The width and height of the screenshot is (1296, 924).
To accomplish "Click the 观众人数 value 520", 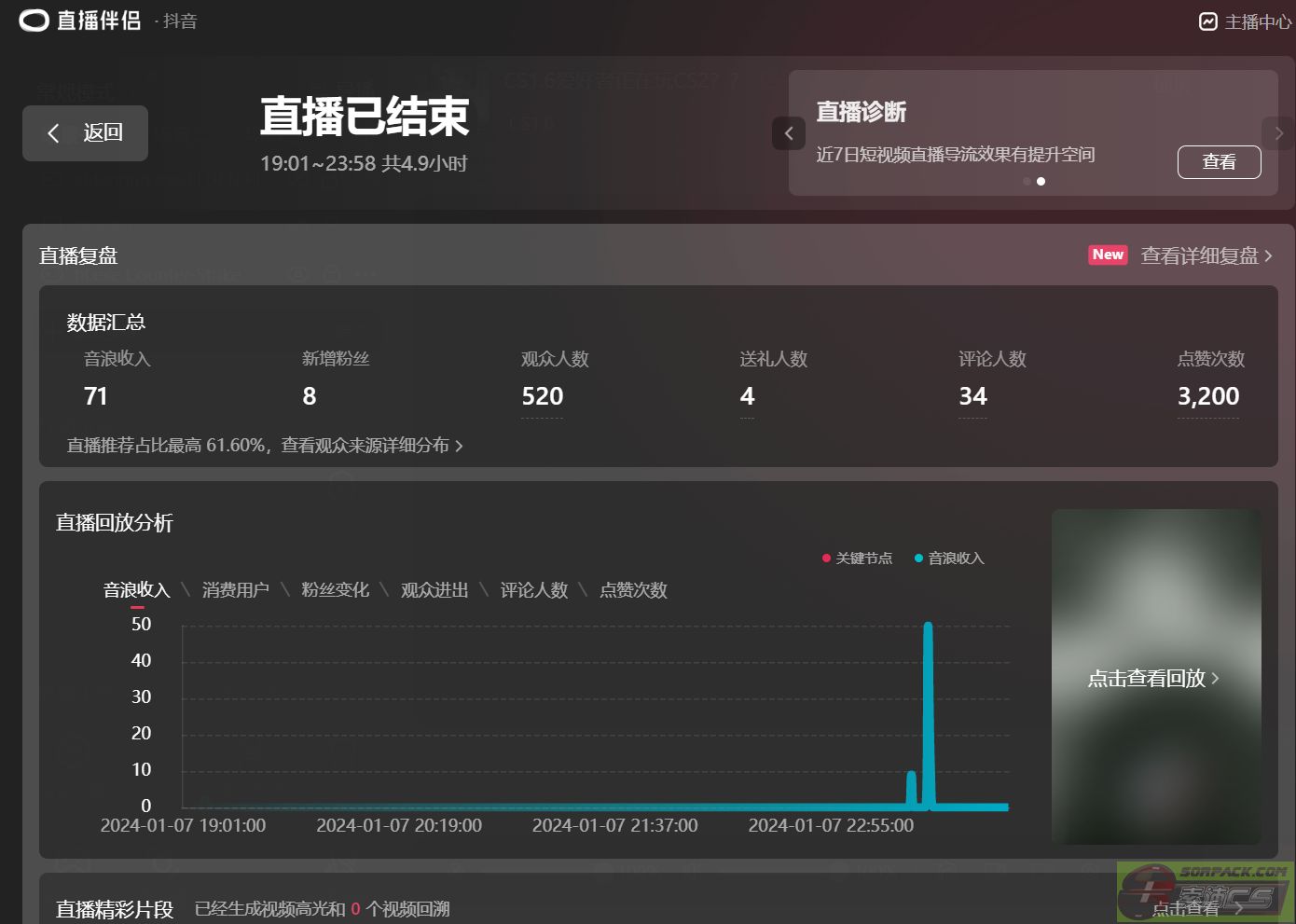I will [x=542, y=396].
